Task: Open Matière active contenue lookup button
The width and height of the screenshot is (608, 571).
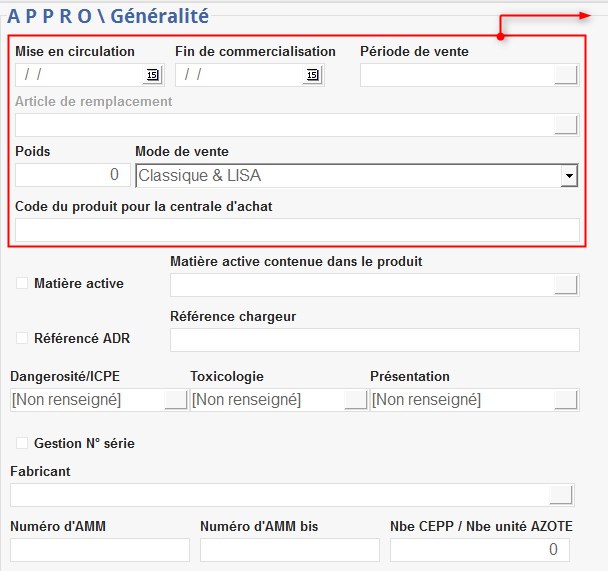Action: [x=566, y=285]
